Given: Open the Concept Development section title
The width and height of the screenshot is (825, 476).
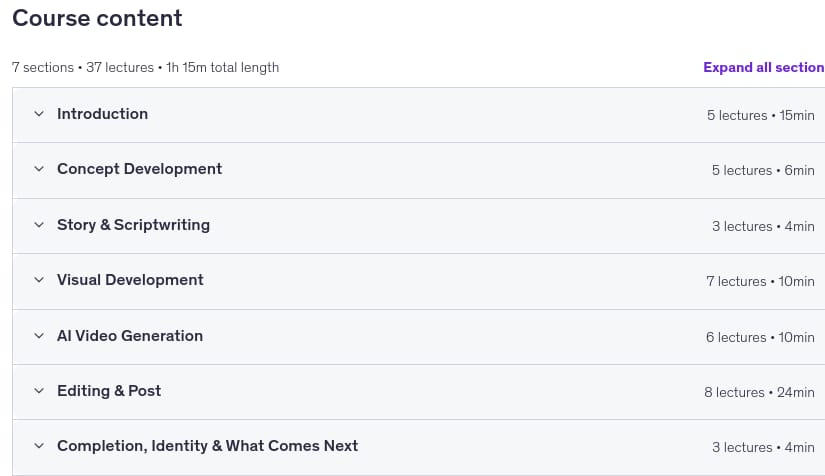Looking at the screenshot, I should (139, 169).
